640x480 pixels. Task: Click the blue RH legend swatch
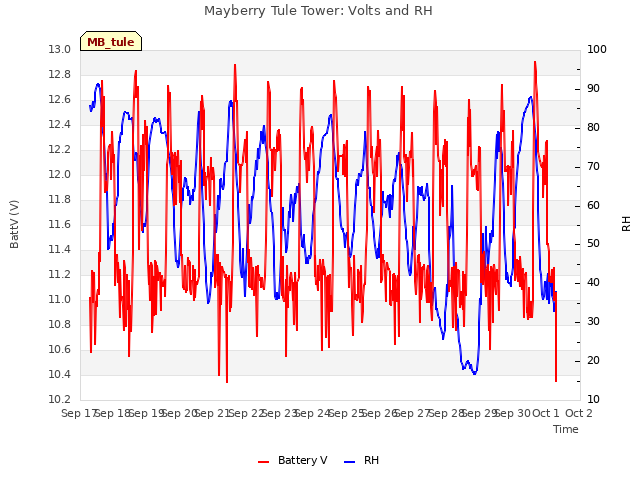pyautogui.click(x=350, y=462)
